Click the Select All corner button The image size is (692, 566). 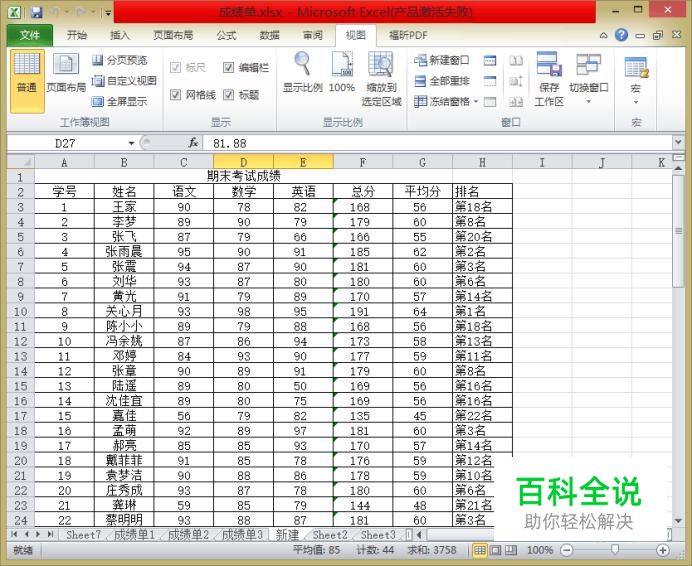click(x=21, y=162)
